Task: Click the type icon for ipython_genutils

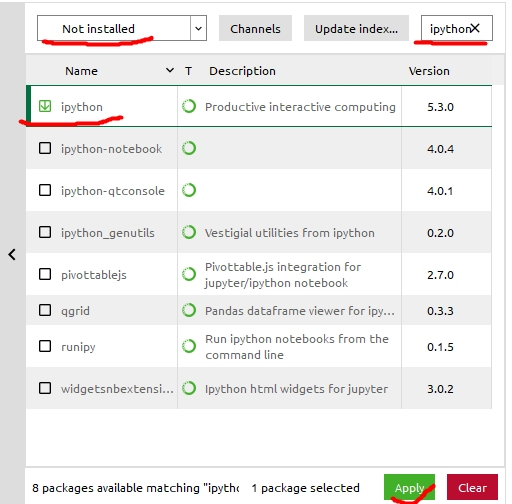Action: pos(189,232)
